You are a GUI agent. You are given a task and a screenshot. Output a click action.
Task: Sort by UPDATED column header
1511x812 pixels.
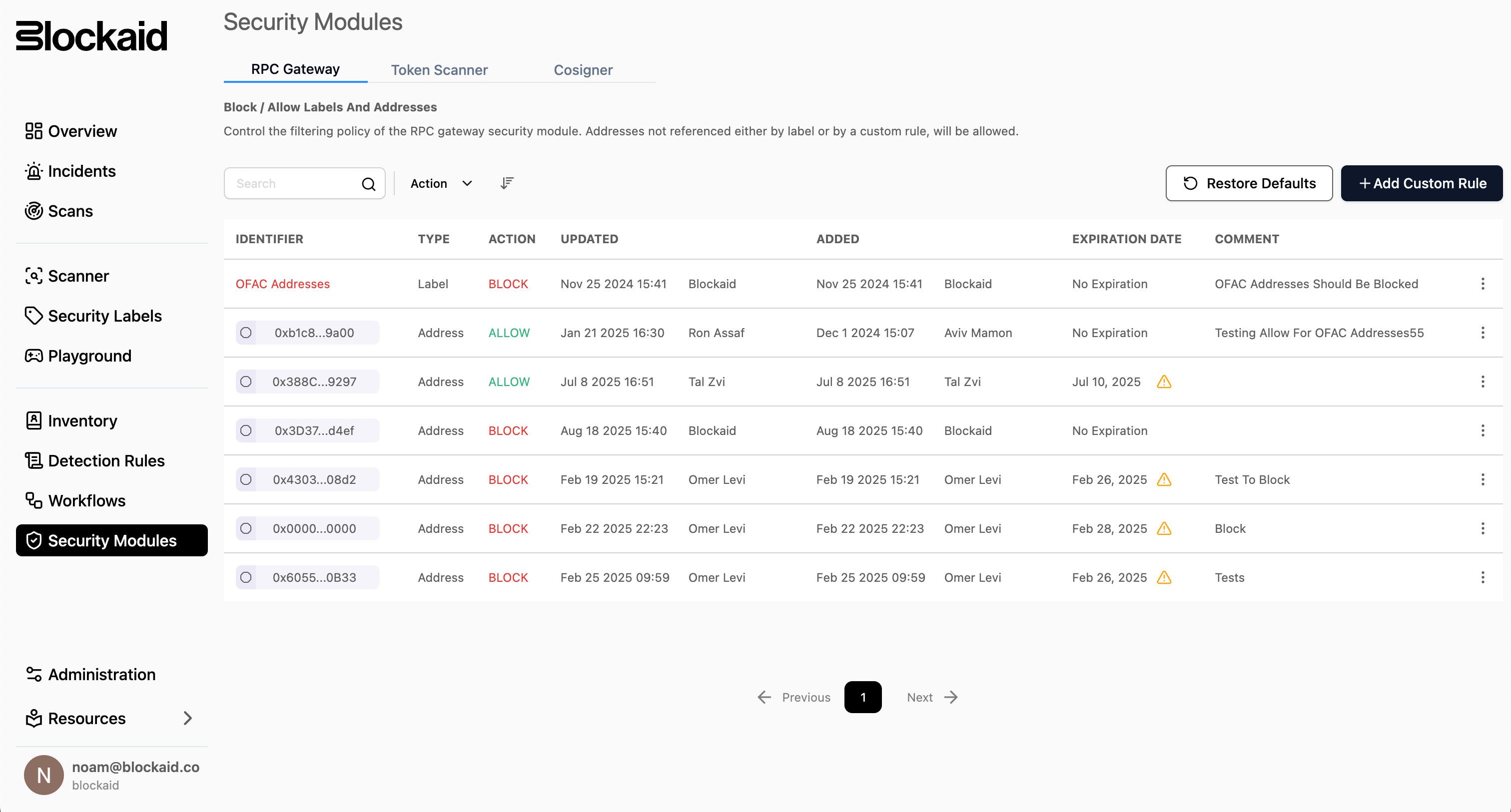(589, 239)
